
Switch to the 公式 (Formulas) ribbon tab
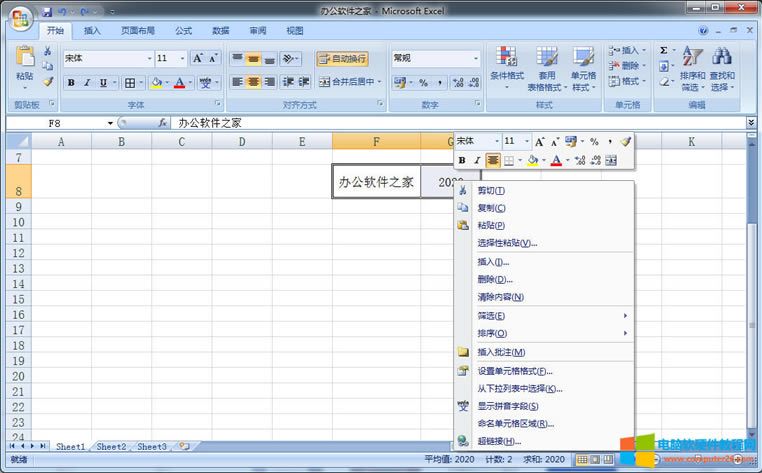[x=183, y=31]
